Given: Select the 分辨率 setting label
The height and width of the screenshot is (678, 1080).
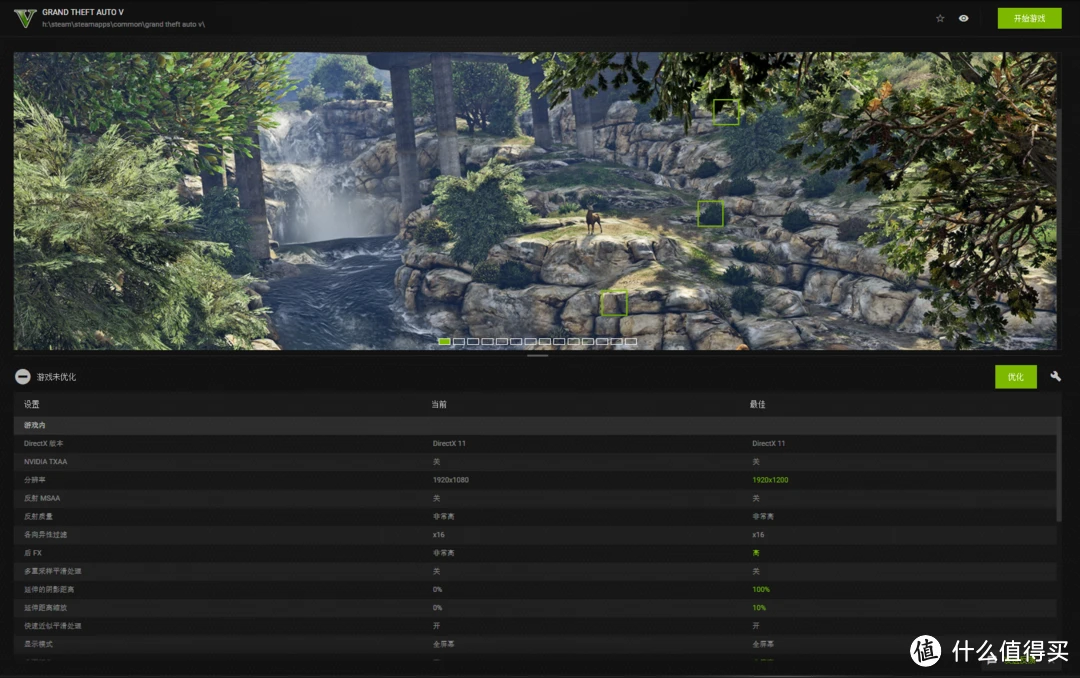Looking at the screenshot, I should tap(34, 480).
